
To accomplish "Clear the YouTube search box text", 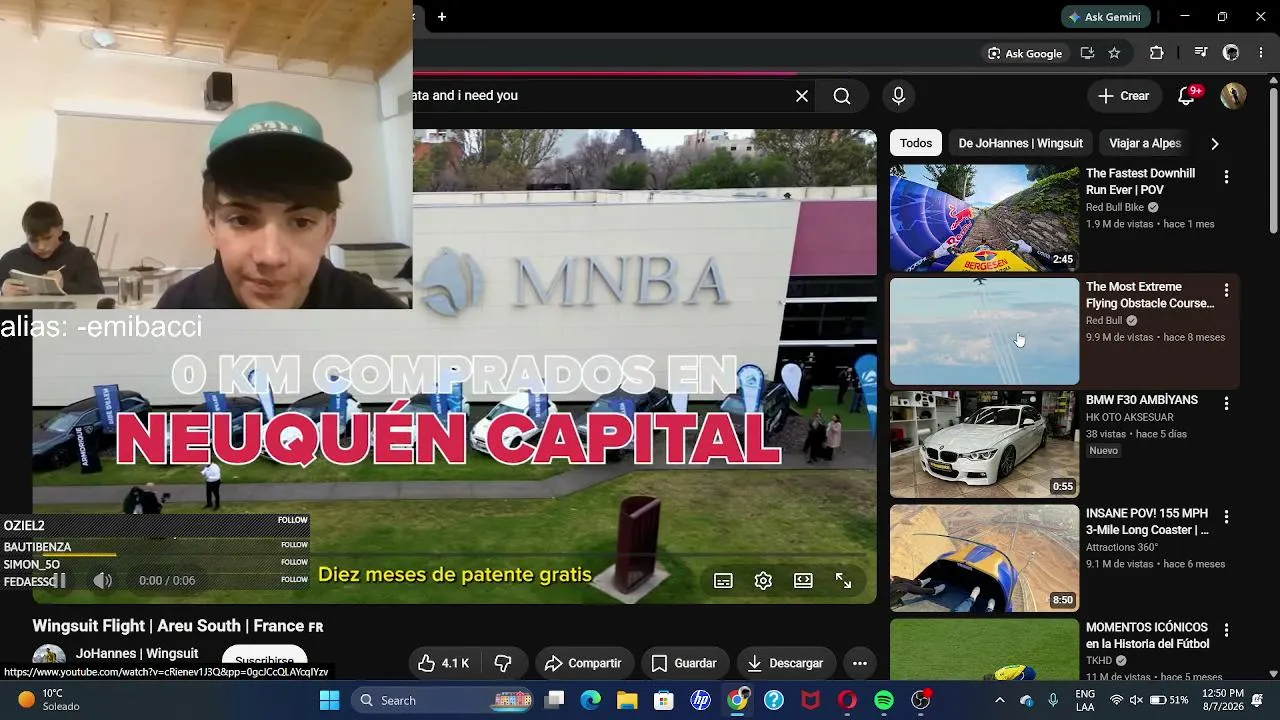I will [802, 96].
